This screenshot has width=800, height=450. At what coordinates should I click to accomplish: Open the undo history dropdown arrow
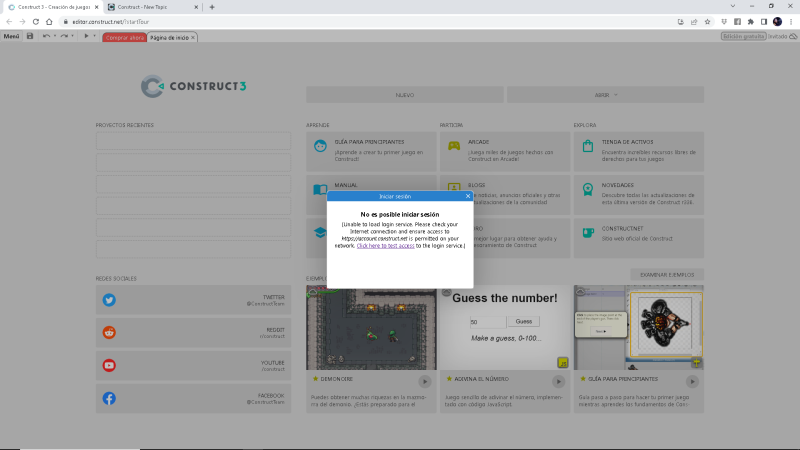click(x=55, y=36)
